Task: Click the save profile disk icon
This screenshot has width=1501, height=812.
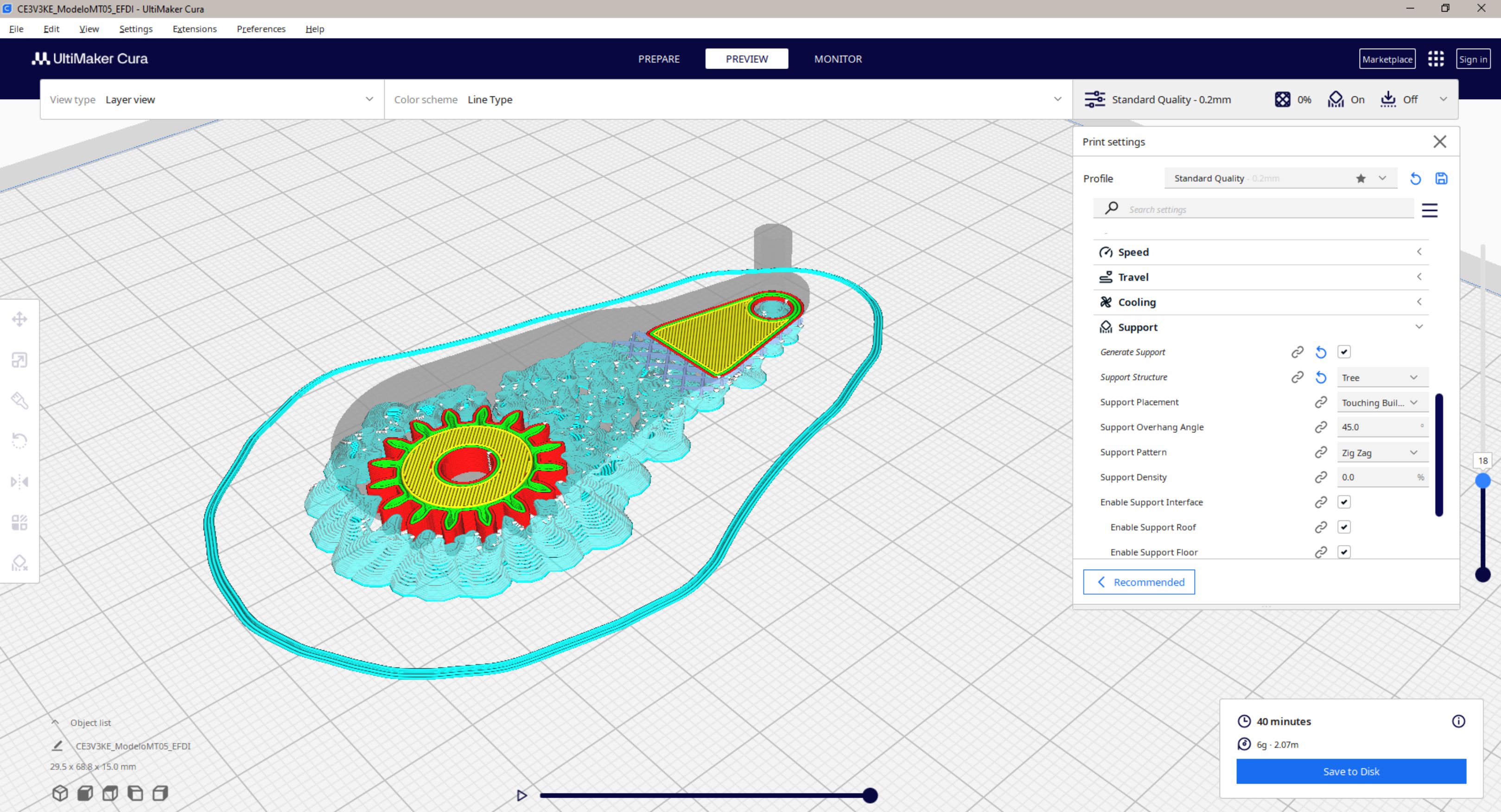Action: [x=1441, y=178]
